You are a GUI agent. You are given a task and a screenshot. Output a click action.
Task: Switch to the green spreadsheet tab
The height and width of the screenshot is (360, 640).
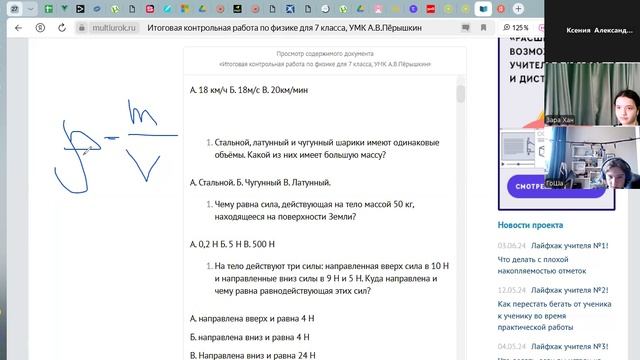pyautogui.click(x=49, y=9)
